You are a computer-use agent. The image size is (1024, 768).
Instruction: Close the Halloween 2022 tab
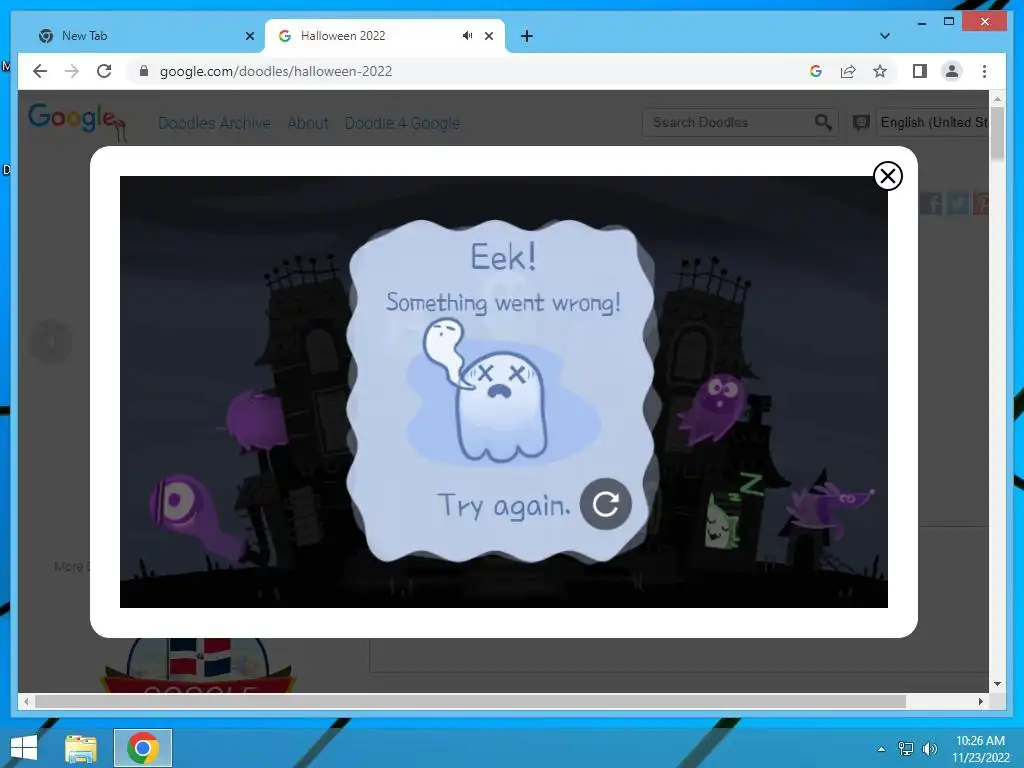click(488, 36)
